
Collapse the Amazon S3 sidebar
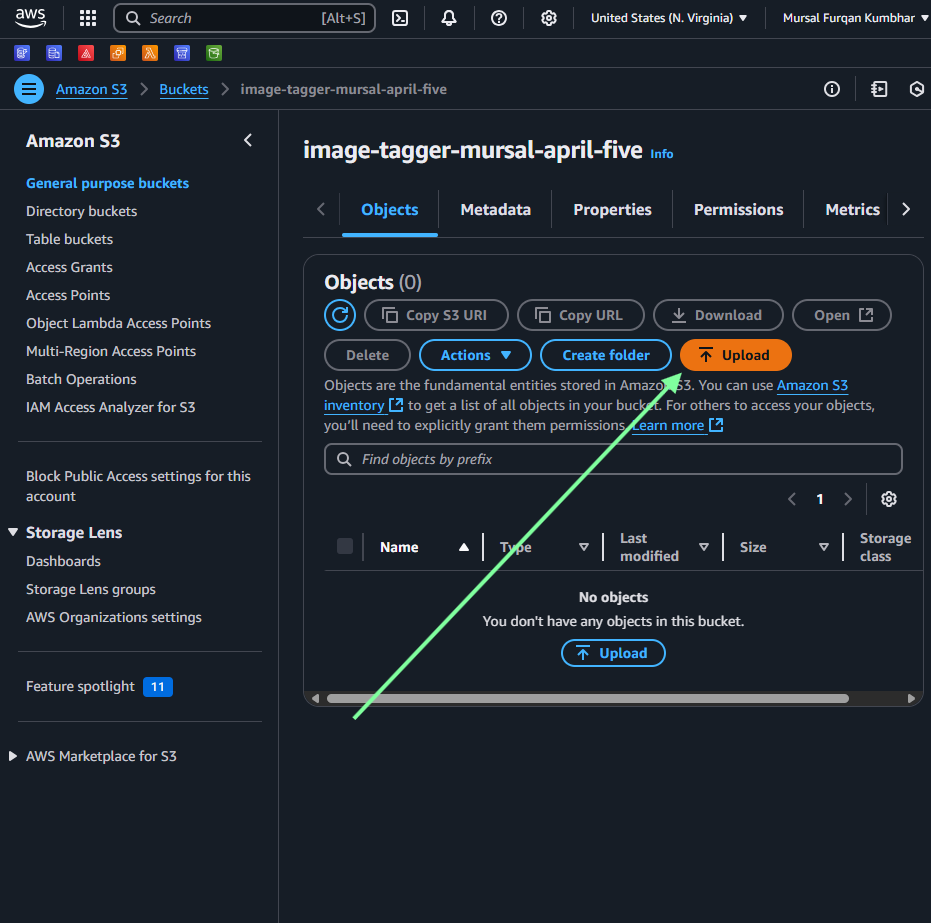click(248, 141)
